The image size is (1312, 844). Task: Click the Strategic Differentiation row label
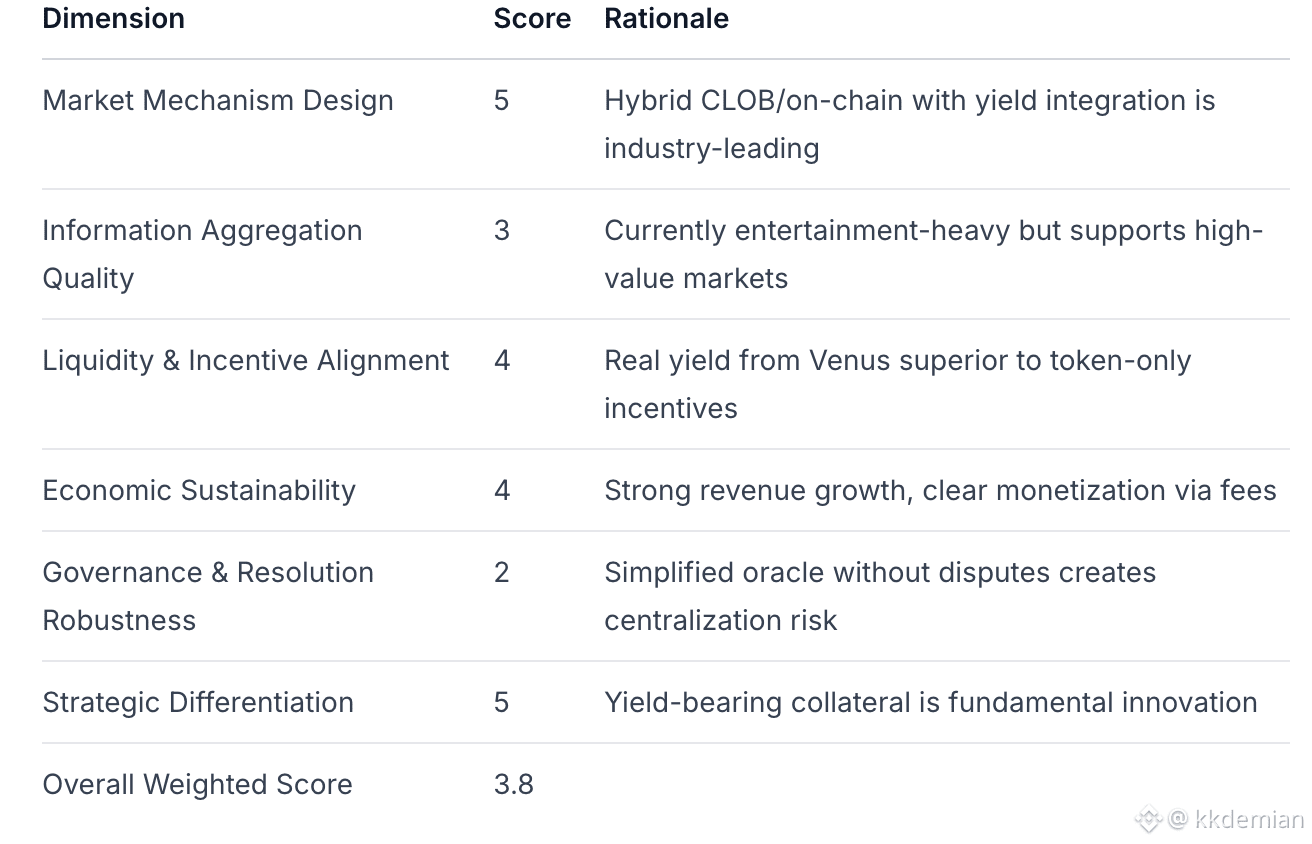(x=197, y=702)
